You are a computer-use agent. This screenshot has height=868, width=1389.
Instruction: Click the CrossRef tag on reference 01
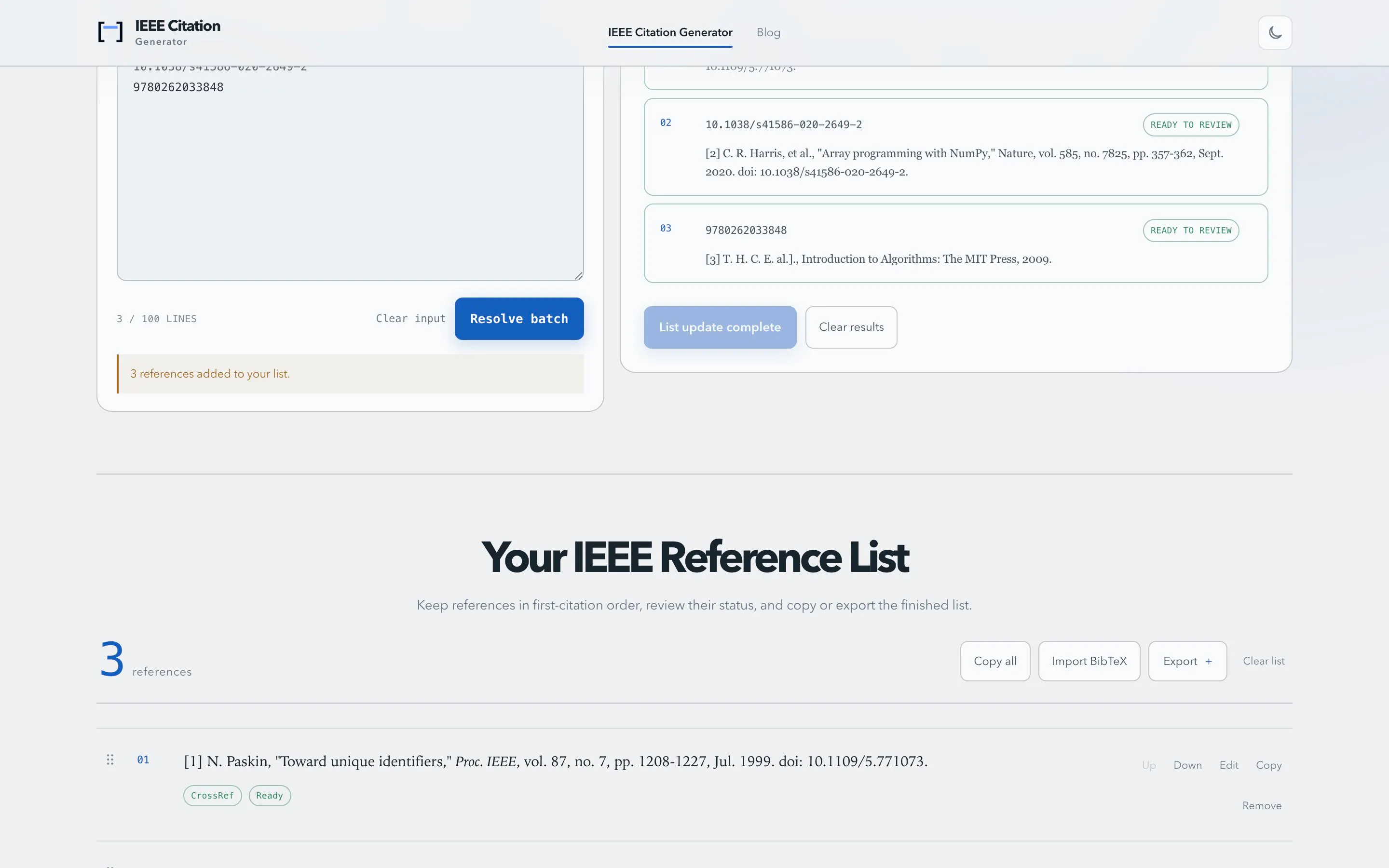[212, 796]
